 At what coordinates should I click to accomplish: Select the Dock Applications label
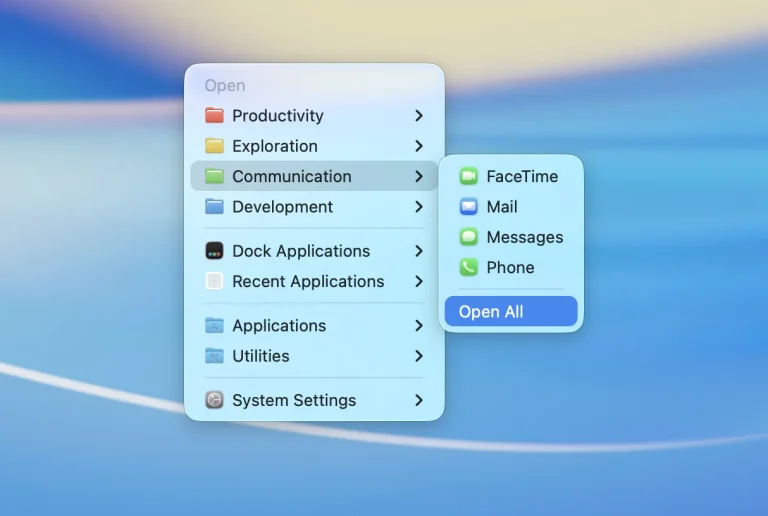[x=301, y=251]
